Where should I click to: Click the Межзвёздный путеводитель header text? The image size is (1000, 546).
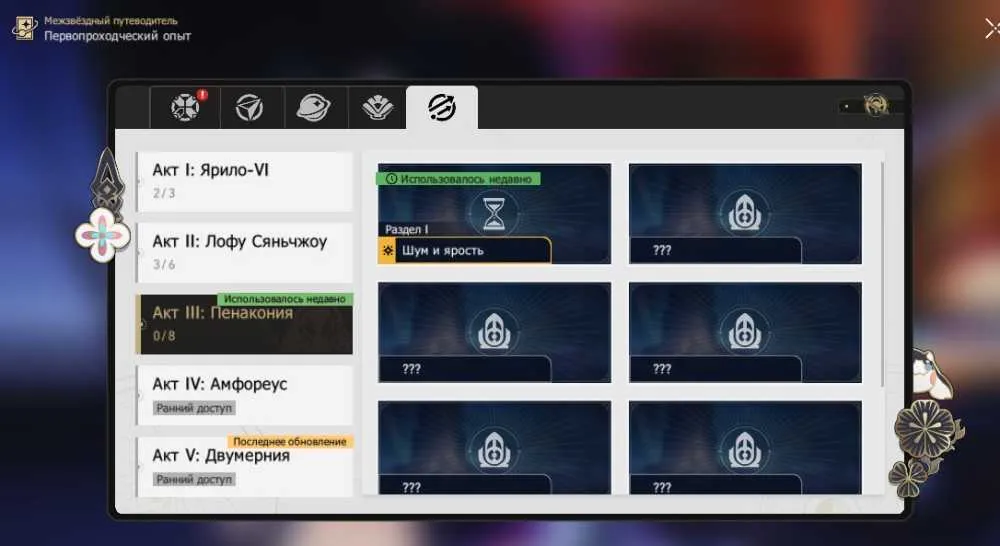pos(111,21)
